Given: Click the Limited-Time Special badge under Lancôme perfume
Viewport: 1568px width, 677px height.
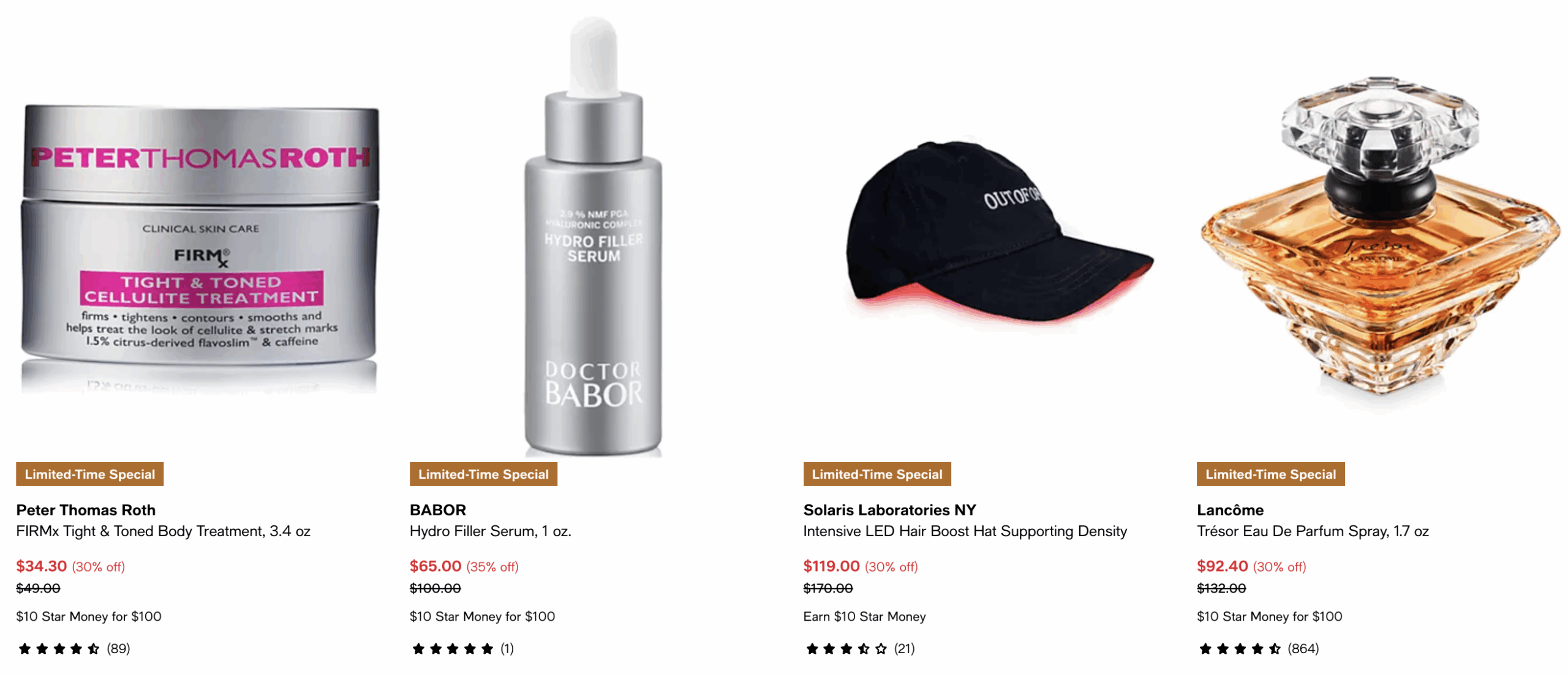Looking at the screenshot, I should tap(1270, 474).
